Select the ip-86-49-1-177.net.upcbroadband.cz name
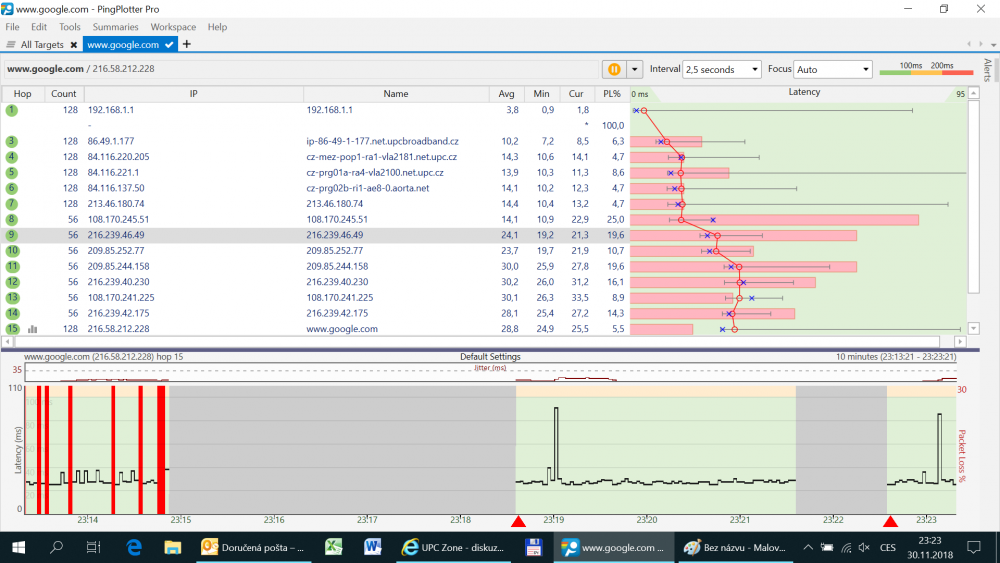The image size is (1000, 563). pyautogui.click(x=382, y=141)
